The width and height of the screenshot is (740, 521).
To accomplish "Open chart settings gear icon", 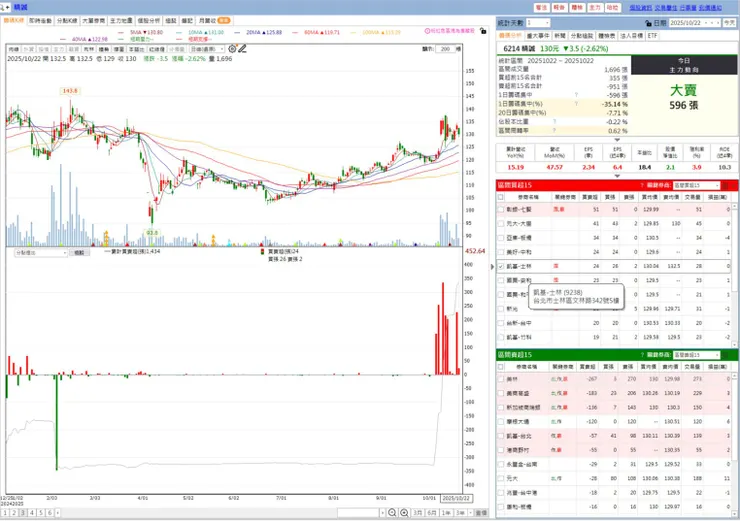I will 232,49.
